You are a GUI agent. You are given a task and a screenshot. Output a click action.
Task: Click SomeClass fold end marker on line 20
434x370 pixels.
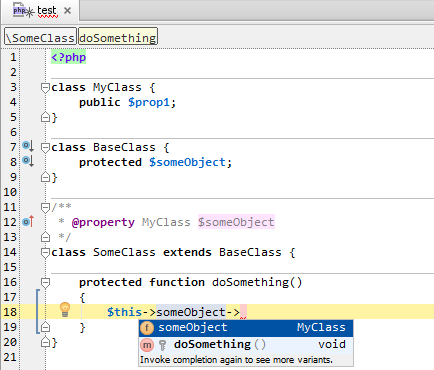pyautogui.click(x=45, y=342)
